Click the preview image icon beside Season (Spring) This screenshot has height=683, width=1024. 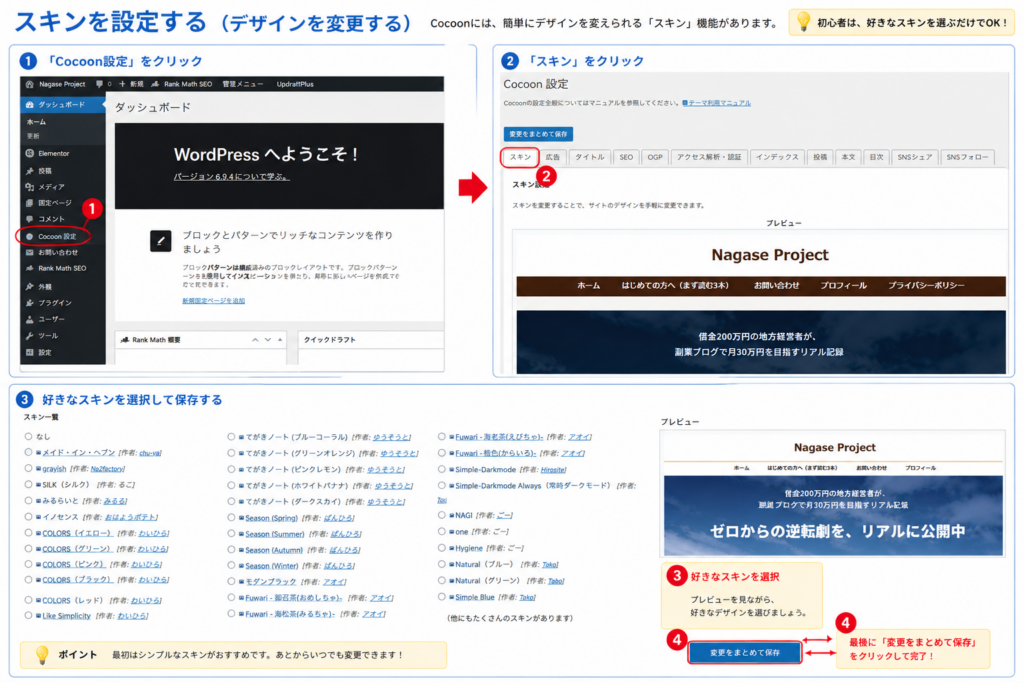242,518
